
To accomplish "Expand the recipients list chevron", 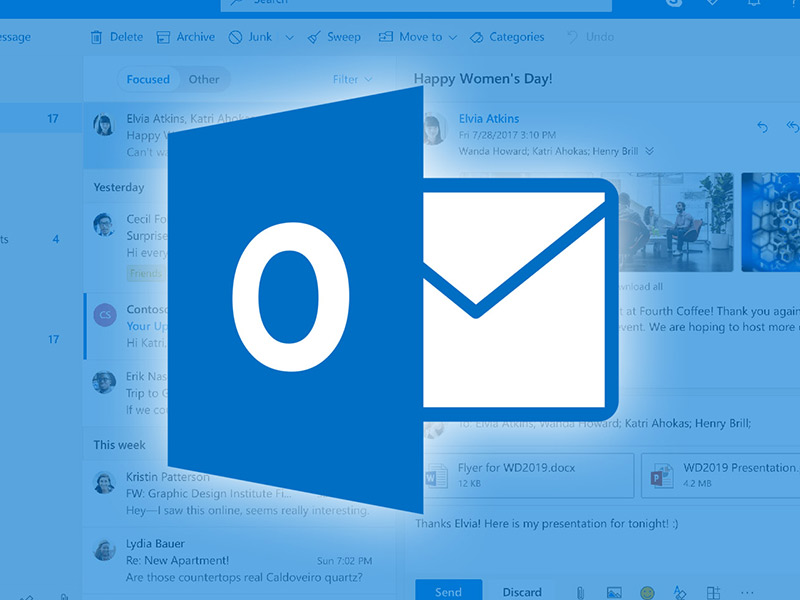I will [649, 151].
